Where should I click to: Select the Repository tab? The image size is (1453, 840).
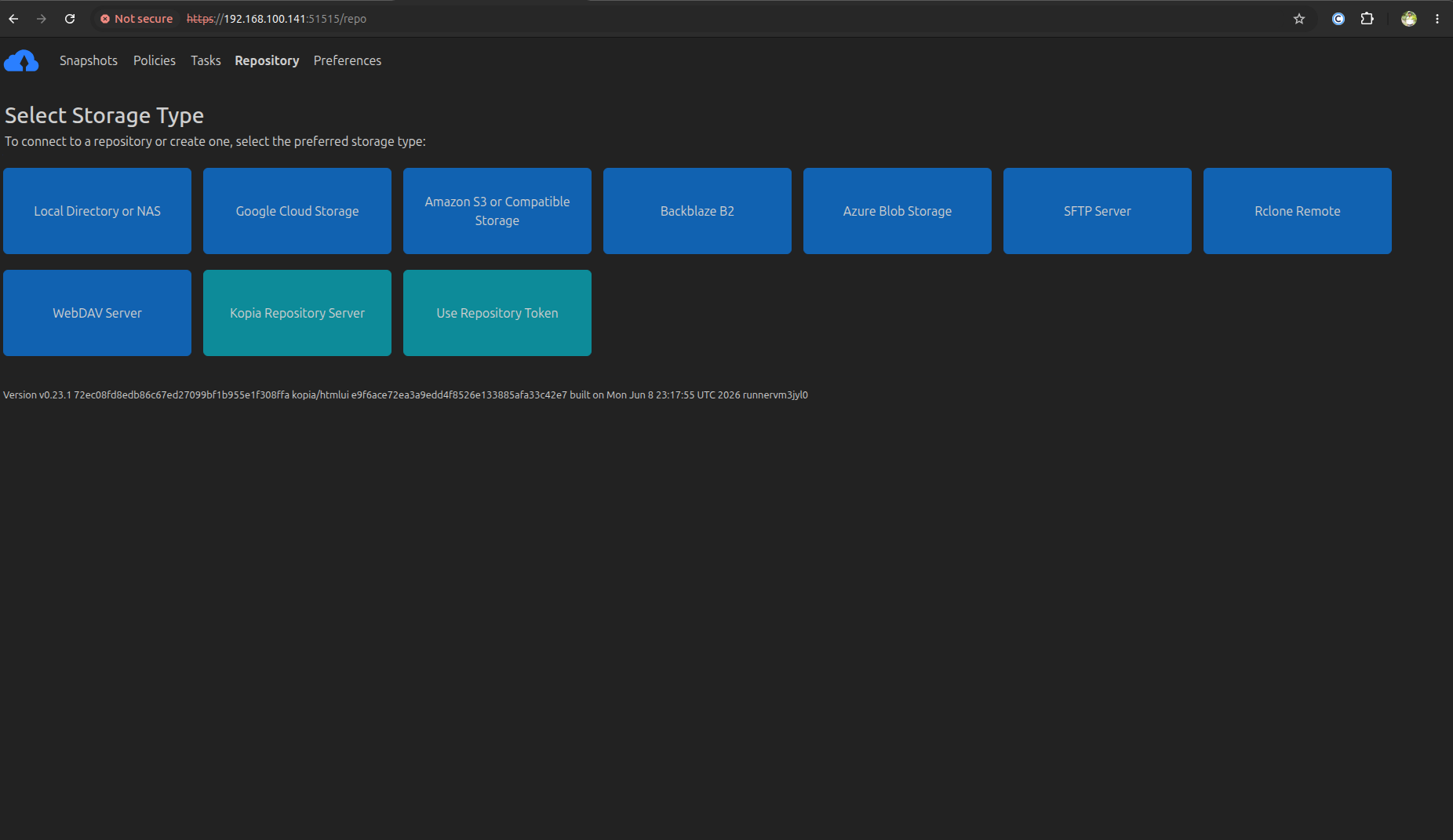click(267, 60)
